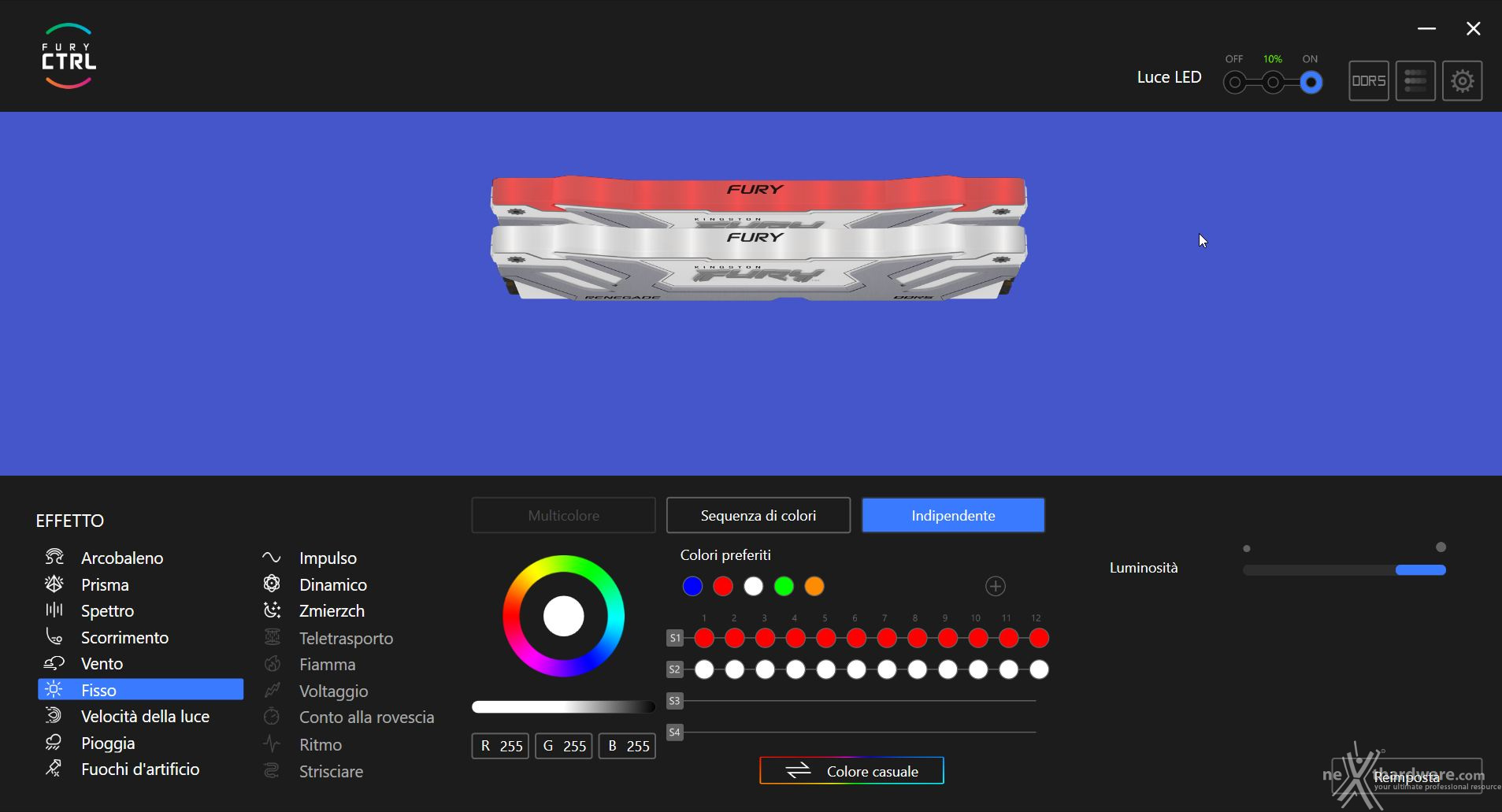Click the Impulso wave effect icon
Screen dimensions: 1502x812
tap(272, 558)
